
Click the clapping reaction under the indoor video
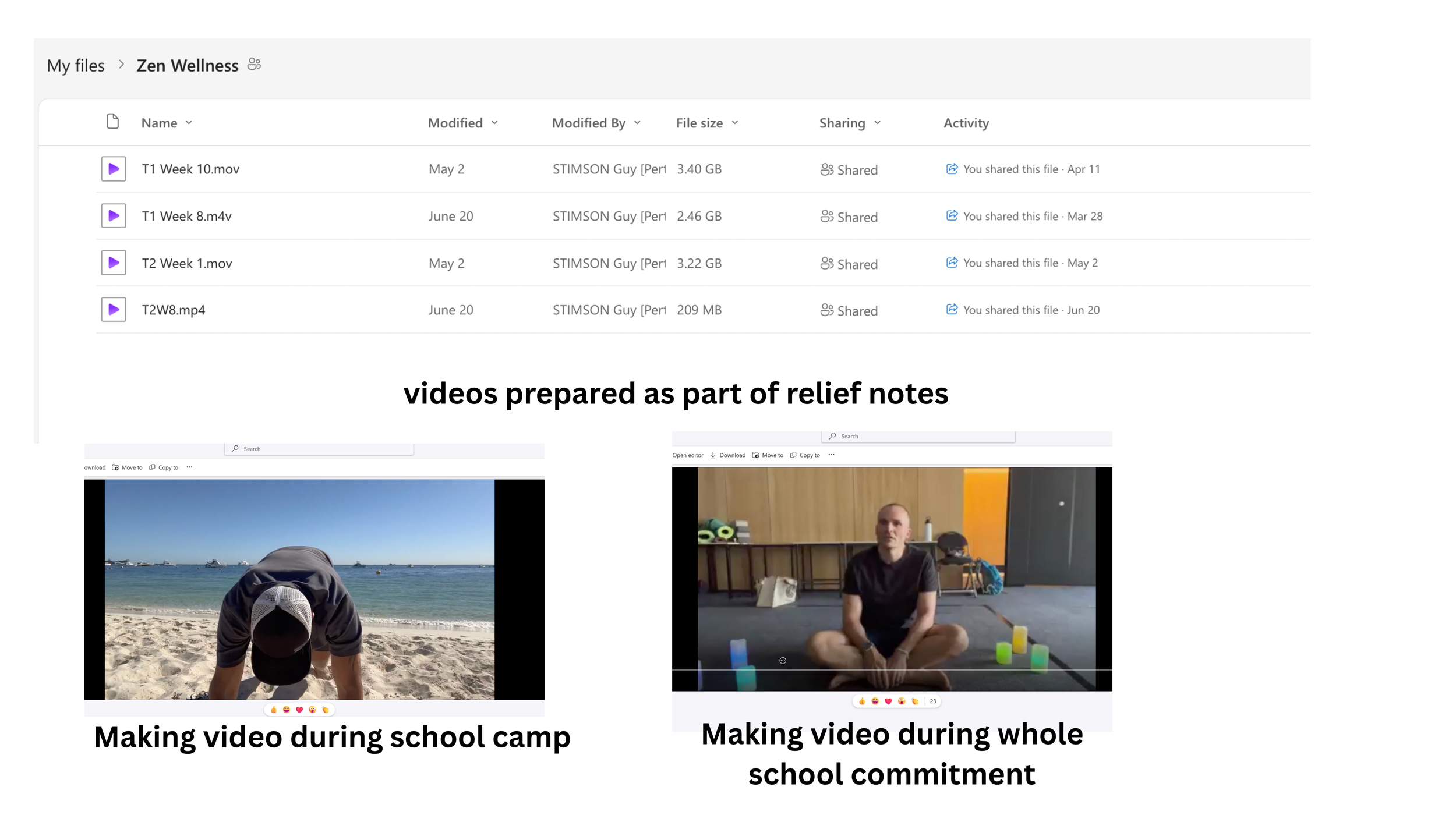(915, 701)
